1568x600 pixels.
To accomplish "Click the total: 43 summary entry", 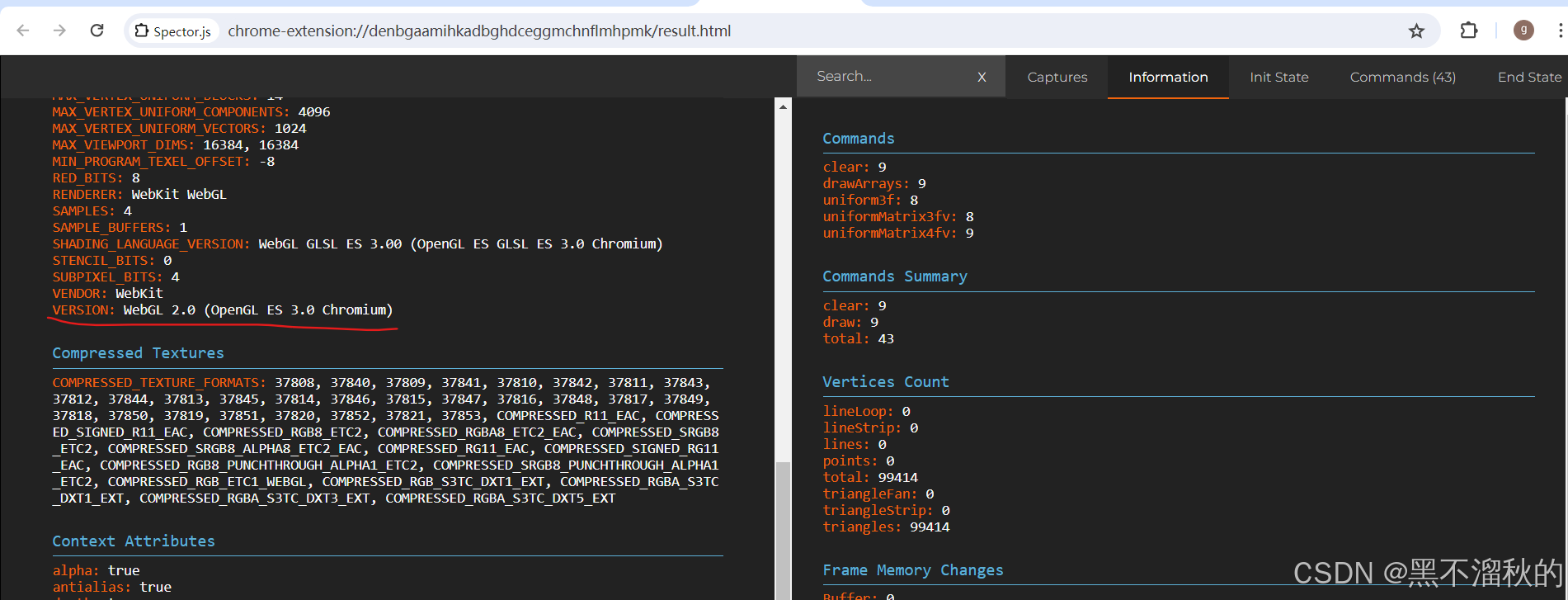I will (859, 339).
